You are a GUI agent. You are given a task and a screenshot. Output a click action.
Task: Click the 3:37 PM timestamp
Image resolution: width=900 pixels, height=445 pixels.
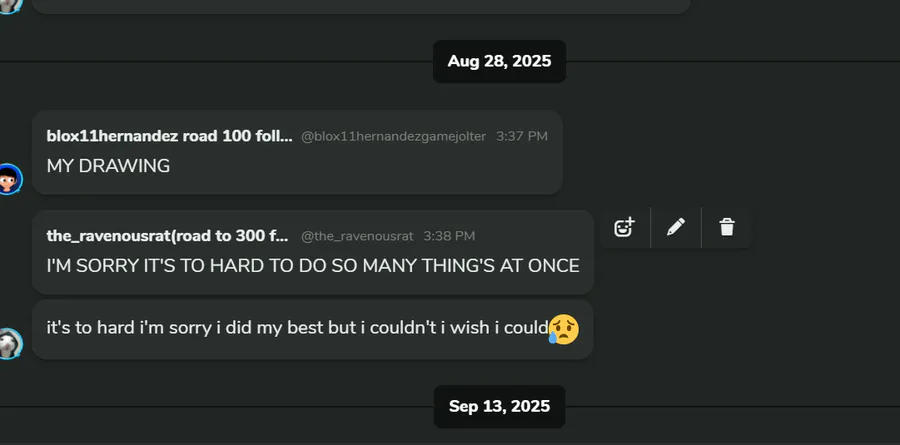[x=522, y=137]
